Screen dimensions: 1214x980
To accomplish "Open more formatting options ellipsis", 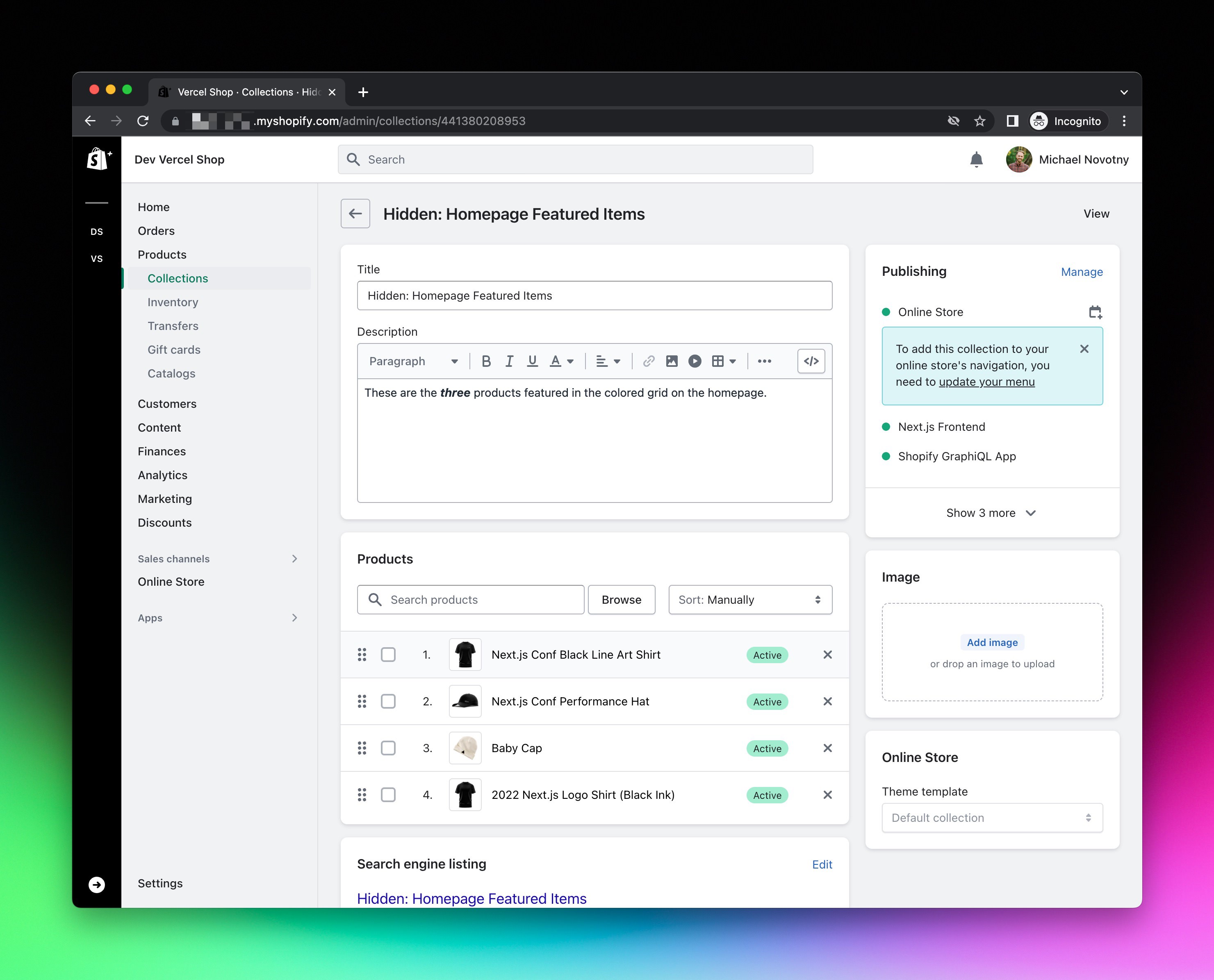I will point(765,361).
